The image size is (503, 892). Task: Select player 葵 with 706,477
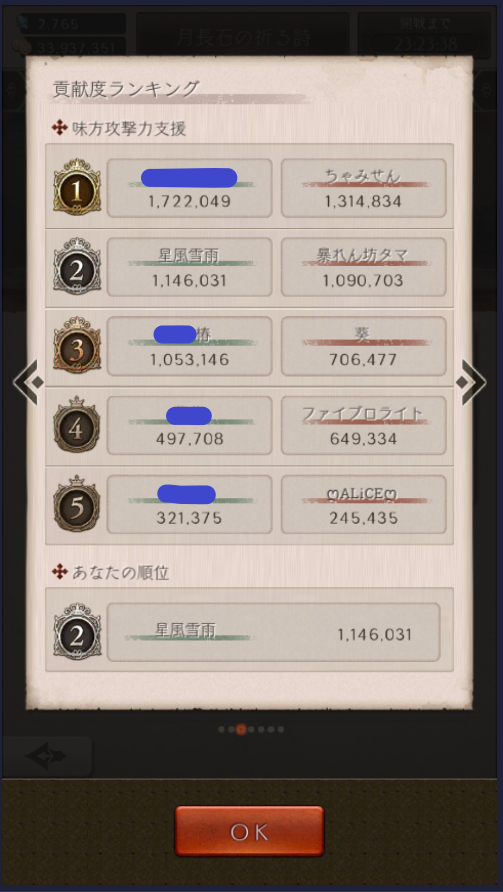click(x=364, y=346)
